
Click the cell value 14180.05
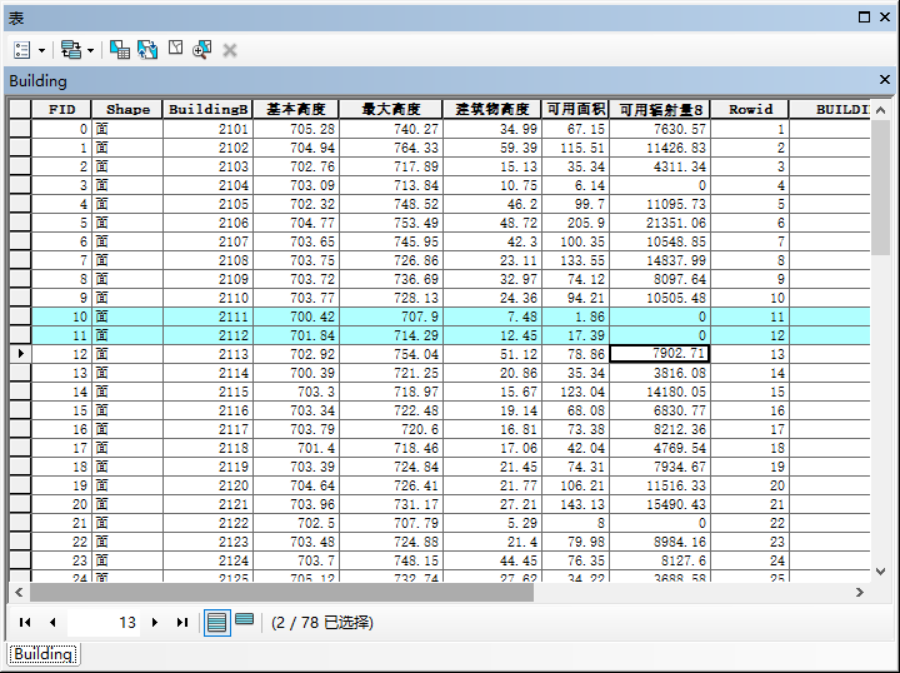click(x=660, y=392)
